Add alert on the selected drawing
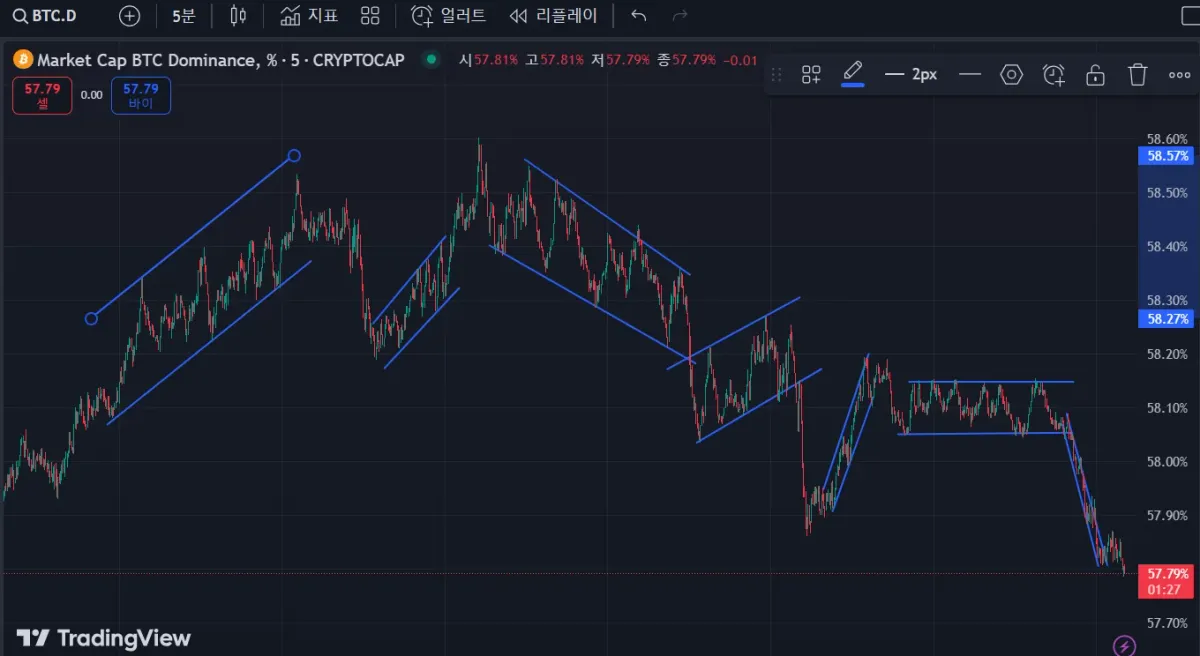This screenshot has height=656, width=1200. pos(1054,75)
